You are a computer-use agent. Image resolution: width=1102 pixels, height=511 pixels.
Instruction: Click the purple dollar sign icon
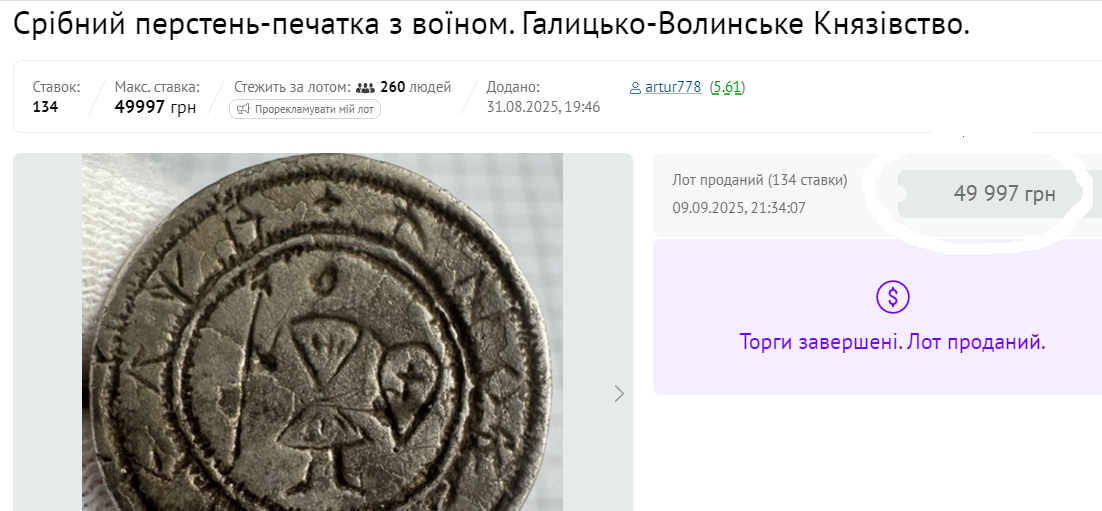[x=893, y=296]
